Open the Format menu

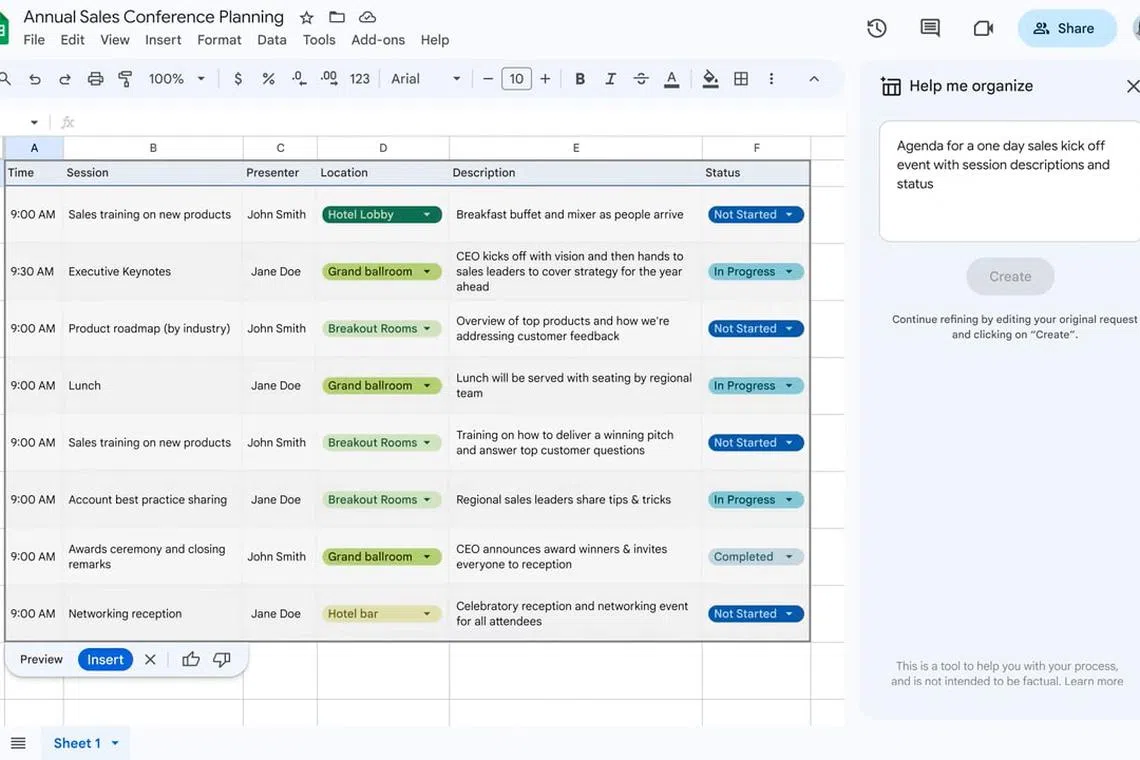(x=219, y=40)
